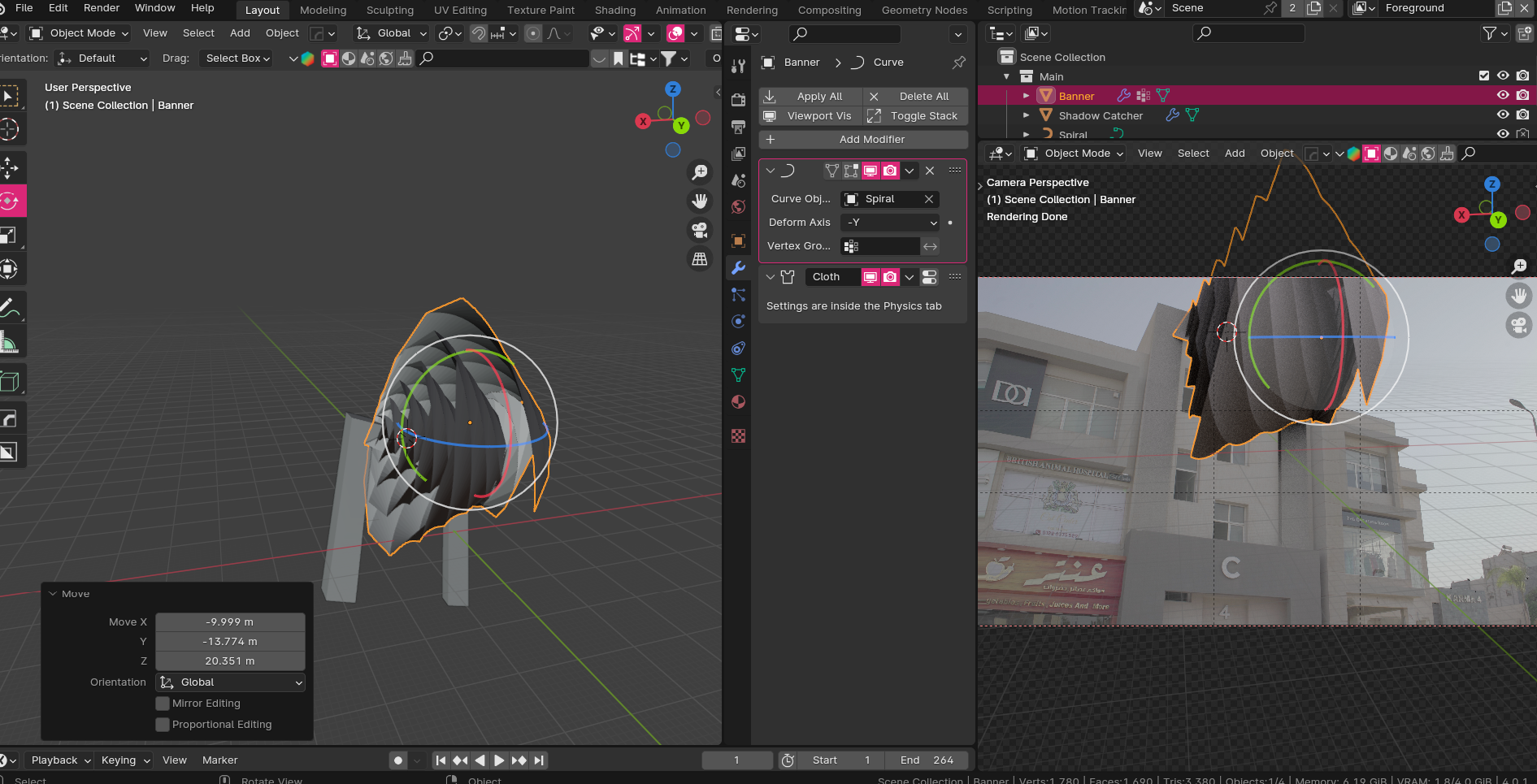The height and width of the screenshot is (784, 1537).
Task: Enable Proportional Editing checkbox
Action: pyautogui.click(x=163, y=725)
